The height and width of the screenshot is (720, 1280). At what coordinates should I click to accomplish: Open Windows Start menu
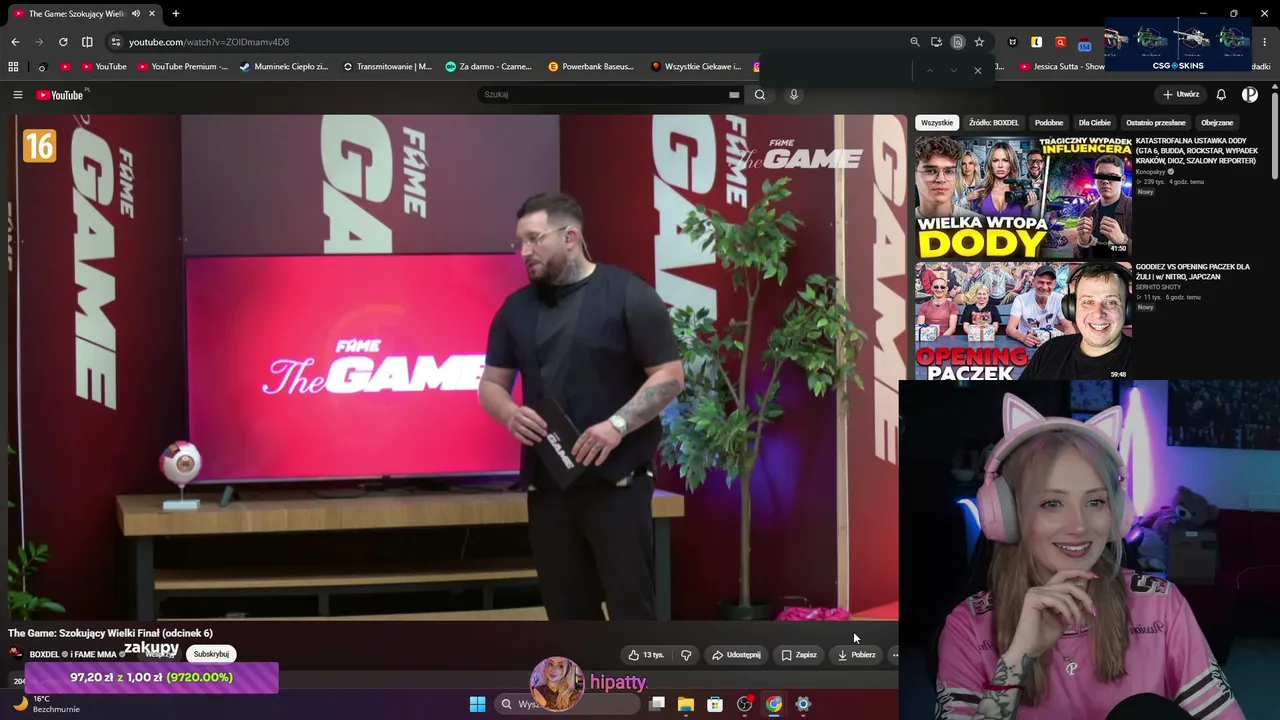coord(477,704)
